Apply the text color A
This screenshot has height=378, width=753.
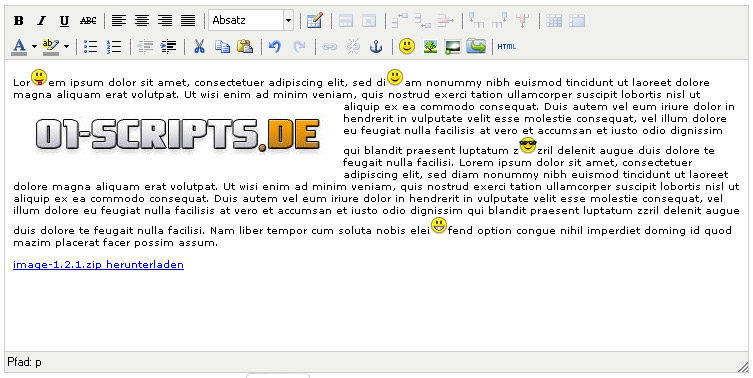pos(19,47)
